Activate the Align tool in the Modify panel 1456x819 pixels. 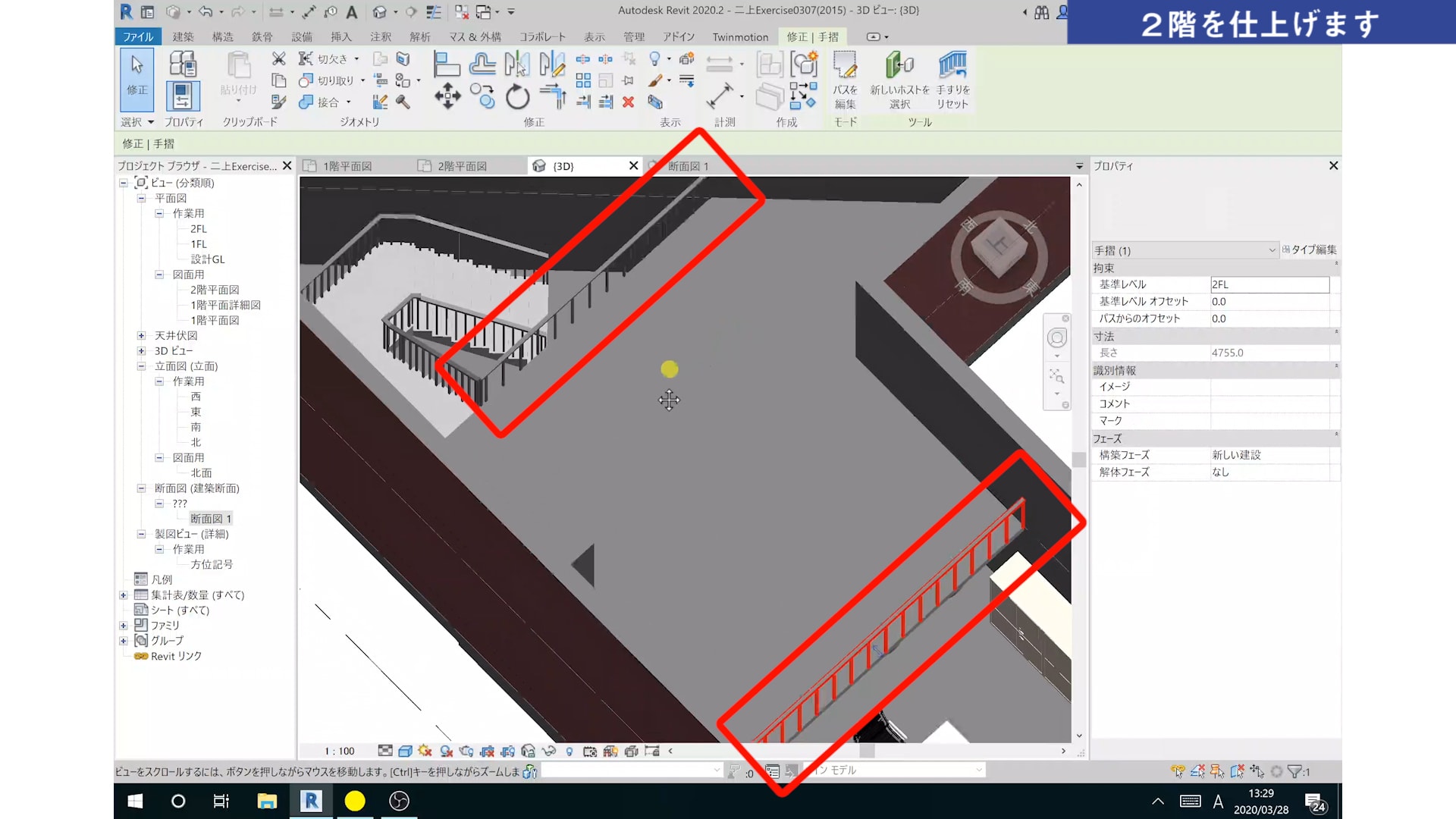click(x=446, y=64)
